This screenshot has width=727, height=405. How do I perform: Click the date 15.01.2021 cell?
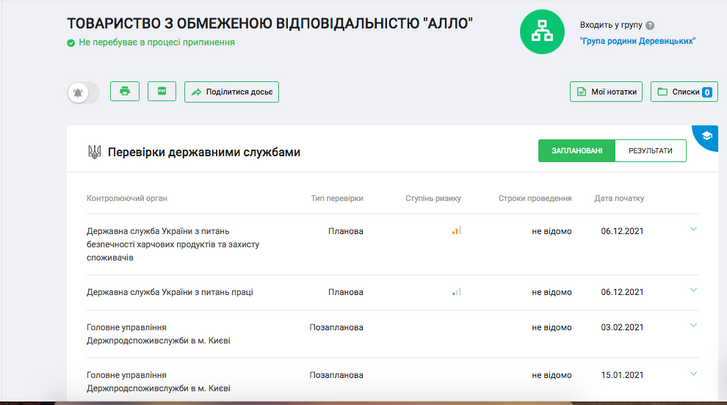(622, 375)
